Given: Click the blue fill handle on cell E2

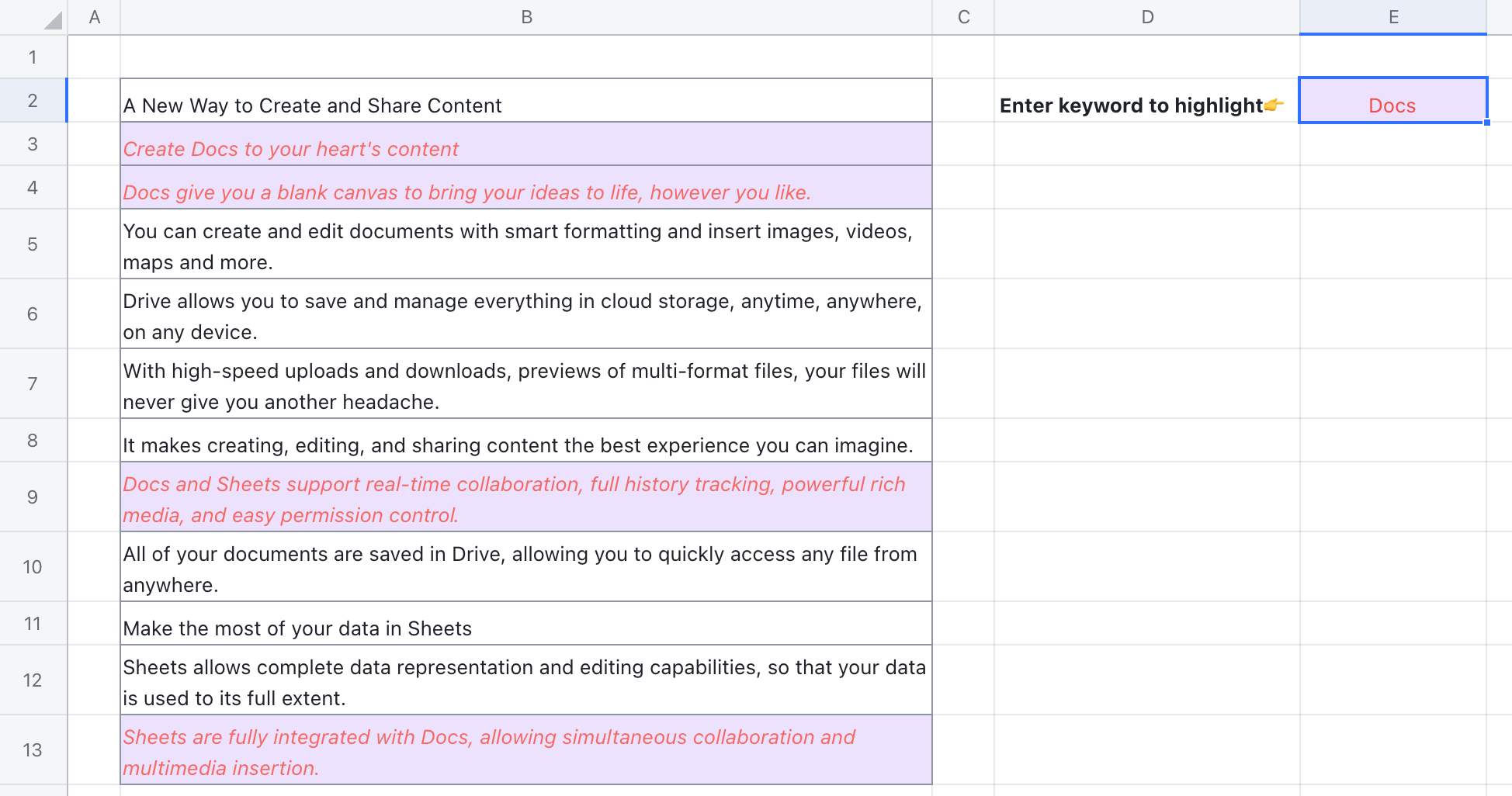Looking at the screenshot, I should click(x=1486, y=123).
